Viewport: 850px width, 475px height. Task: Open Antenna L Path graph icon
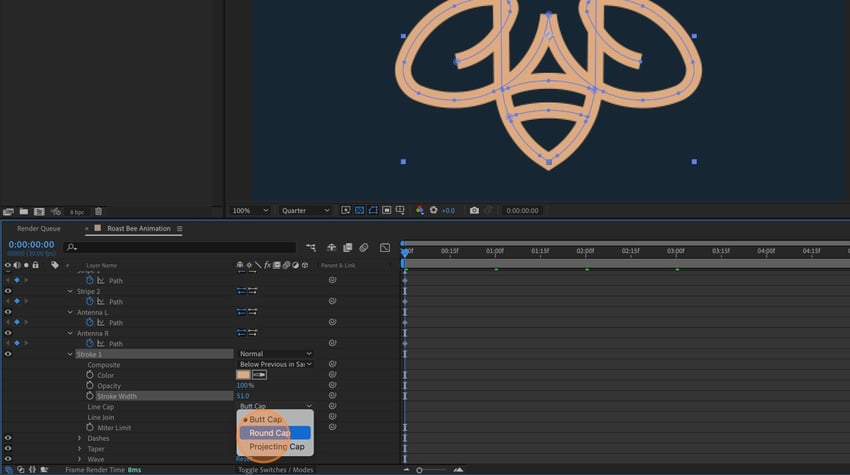click(x=101, y=322)
